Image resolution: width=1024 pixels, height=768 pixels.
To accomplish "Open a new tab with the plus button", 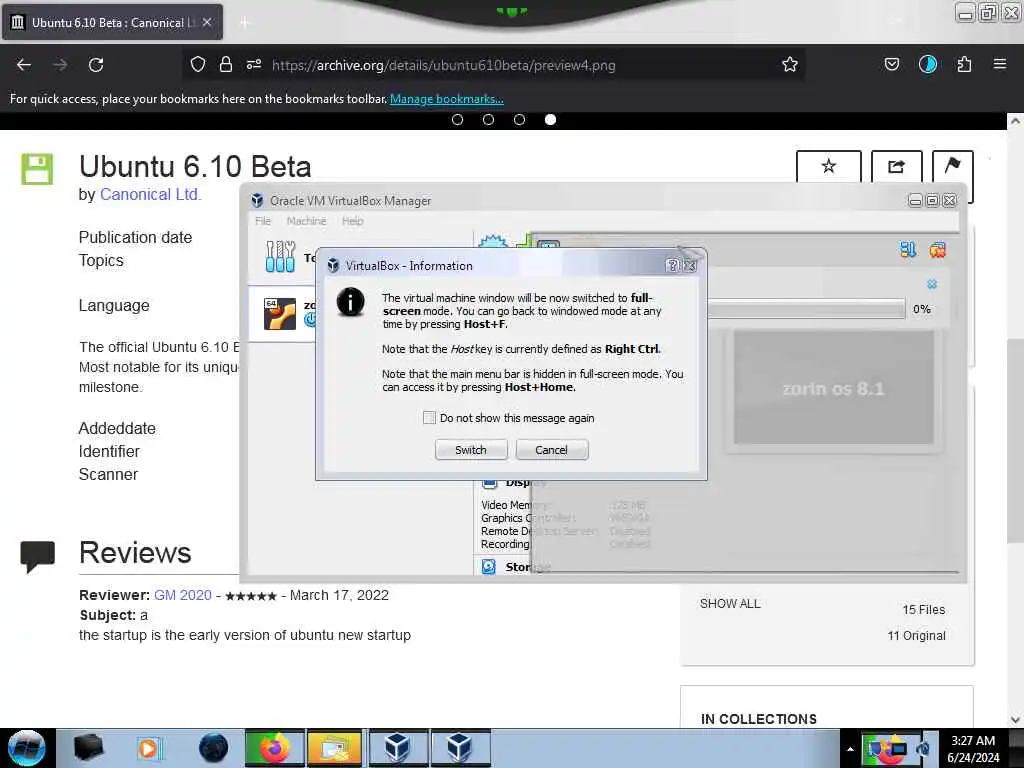I will pyautogui.click(x=244, y=23).
